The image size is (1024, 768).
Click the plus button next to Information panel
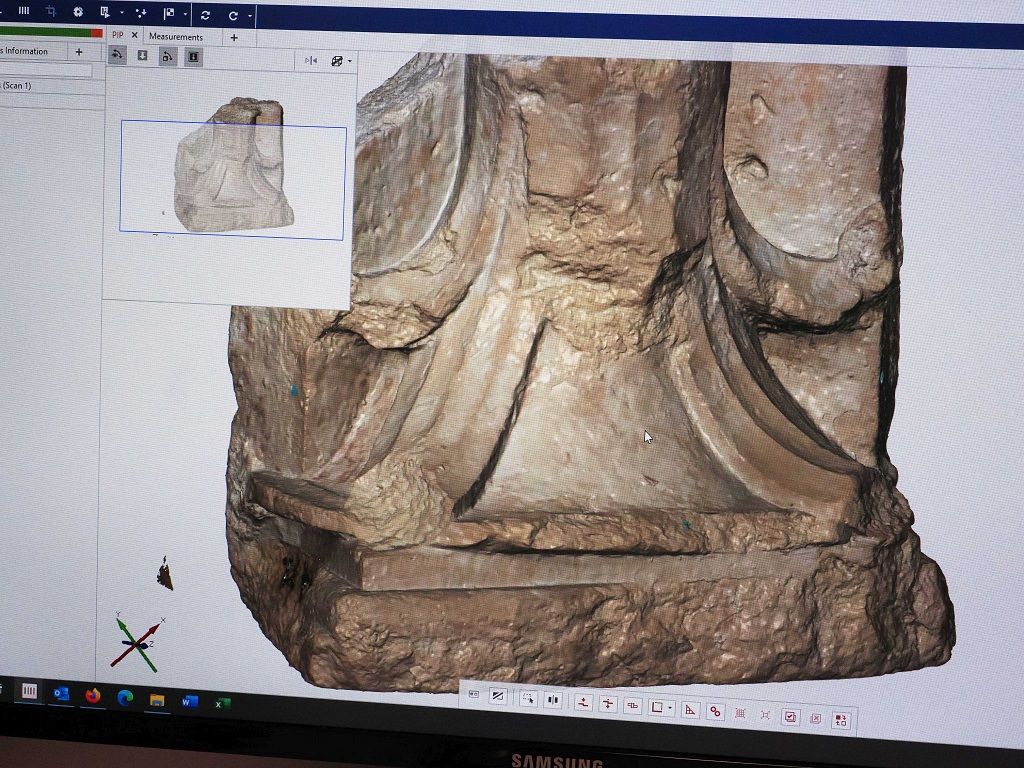tap(79, 51)
